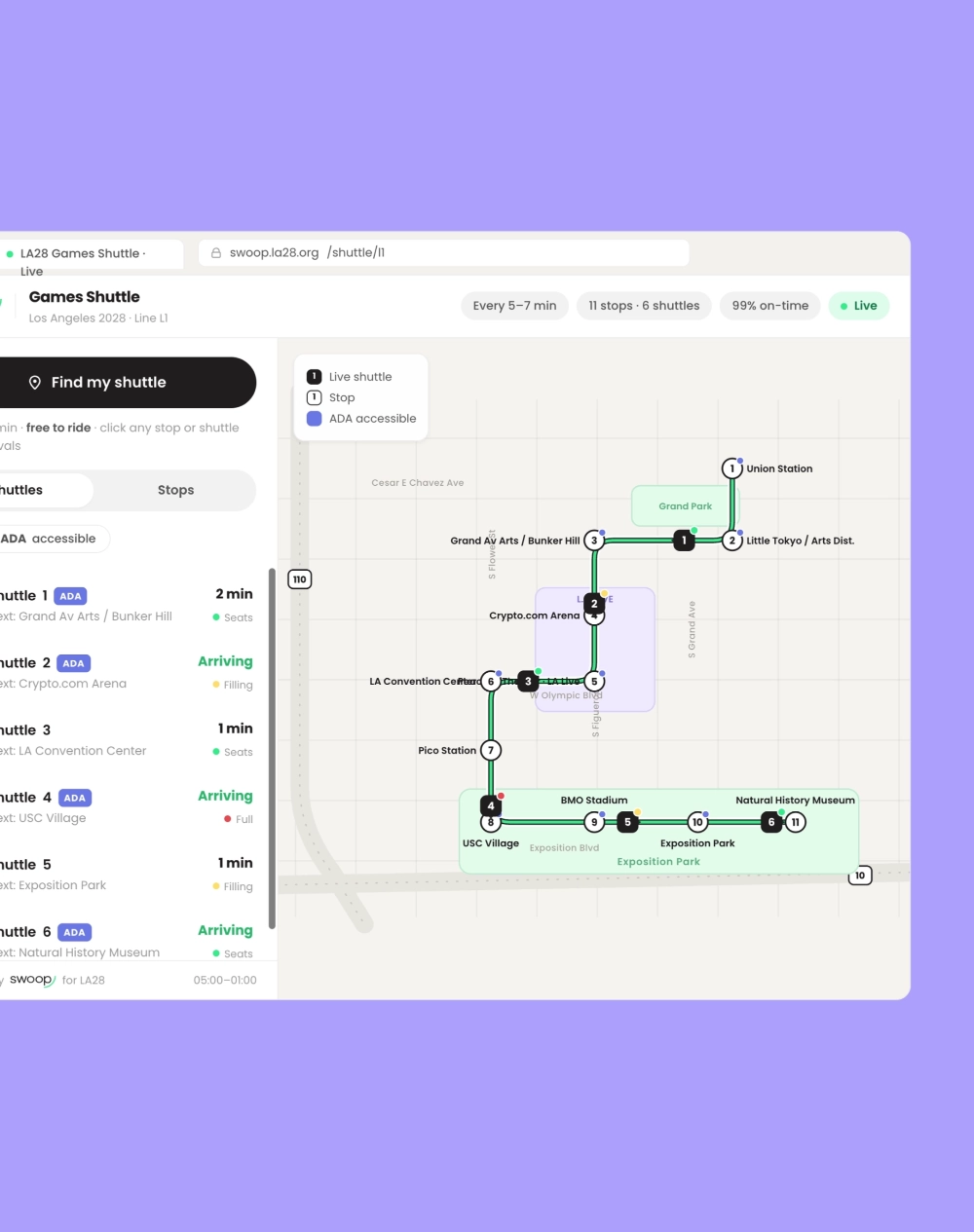Click the swoop logo in footer

(32, 980)
